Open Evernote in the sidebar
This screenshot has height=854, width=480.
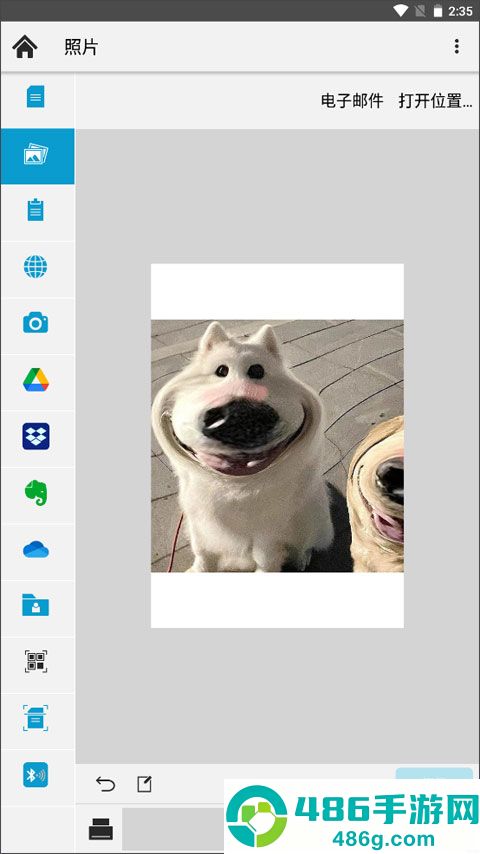[36, 493]
